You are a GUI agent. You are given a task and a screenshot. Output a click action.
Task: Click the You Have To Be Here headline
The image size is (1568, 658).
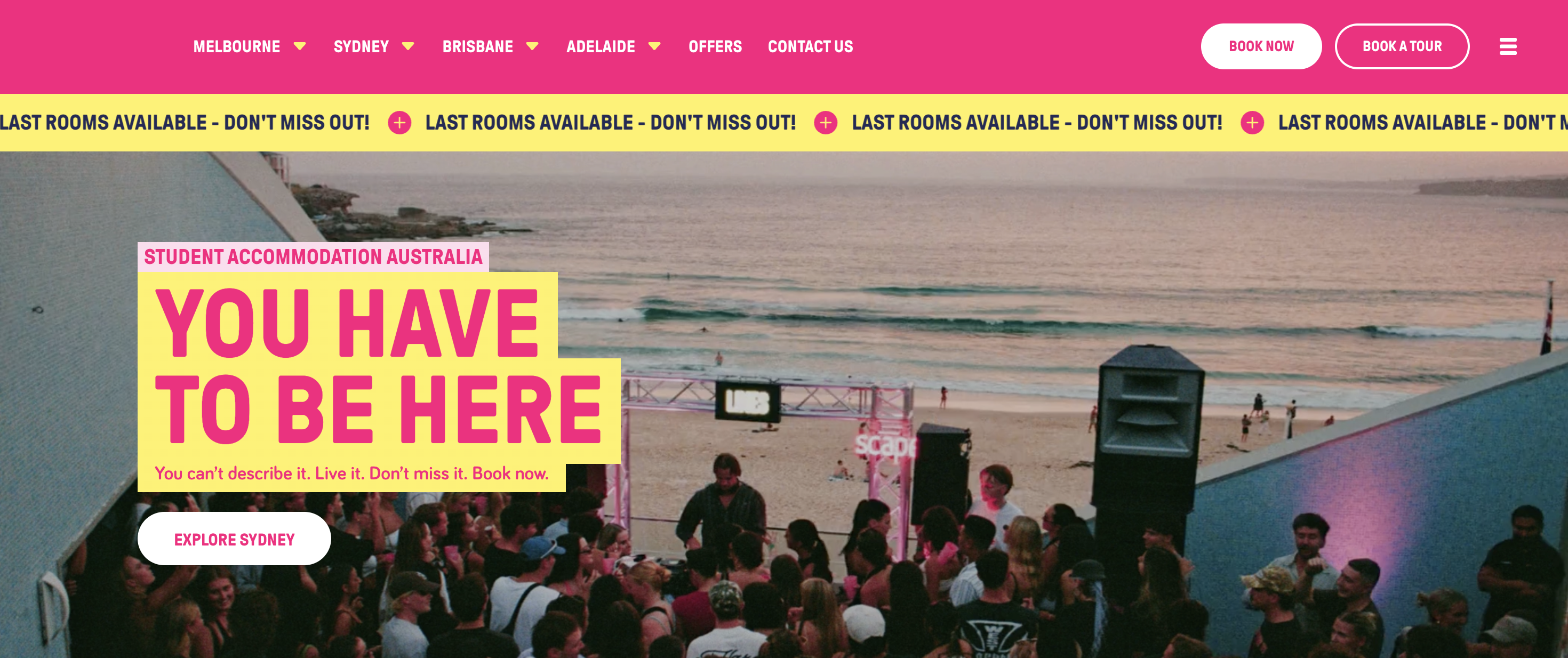pos(378,365)
